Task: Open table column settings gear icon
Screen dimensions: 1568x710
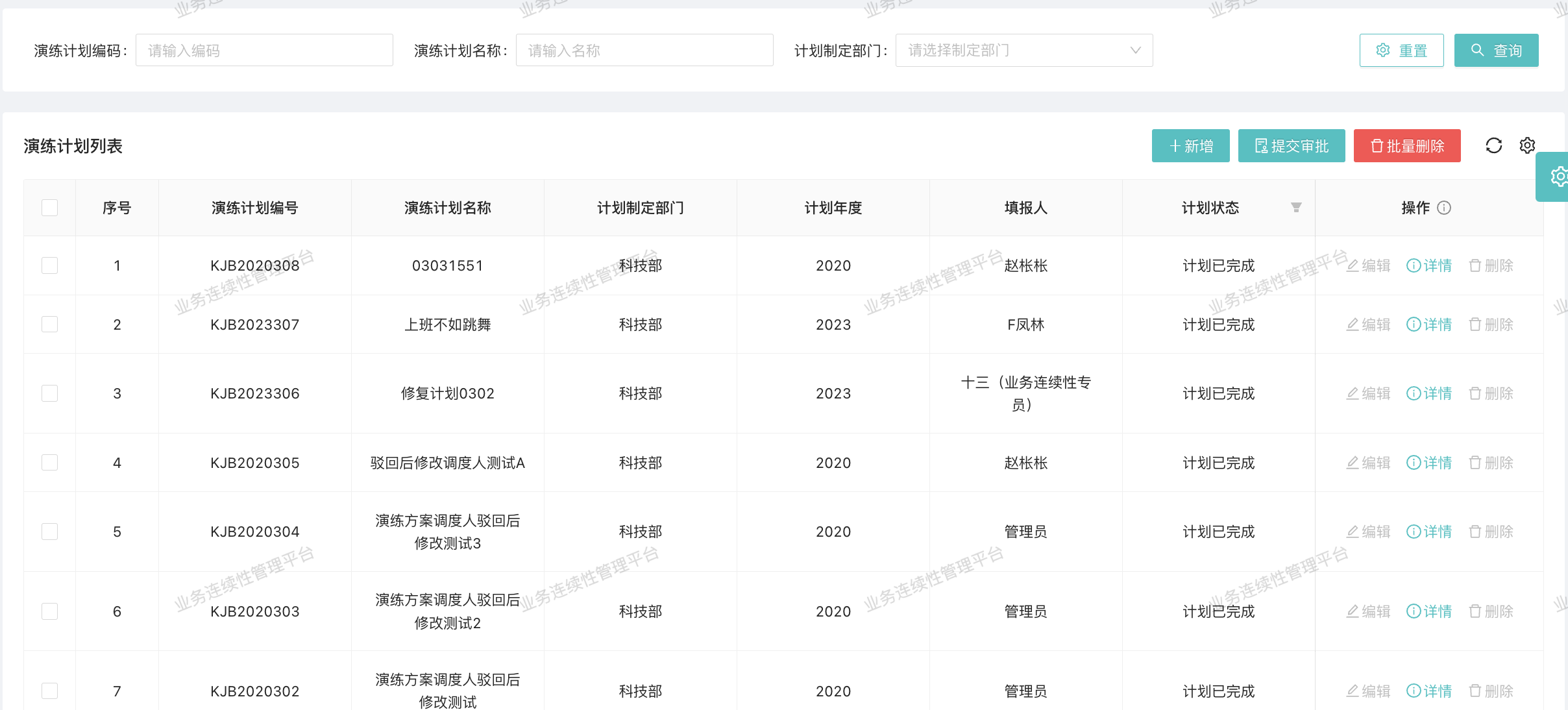Action: coord(1527,145)
